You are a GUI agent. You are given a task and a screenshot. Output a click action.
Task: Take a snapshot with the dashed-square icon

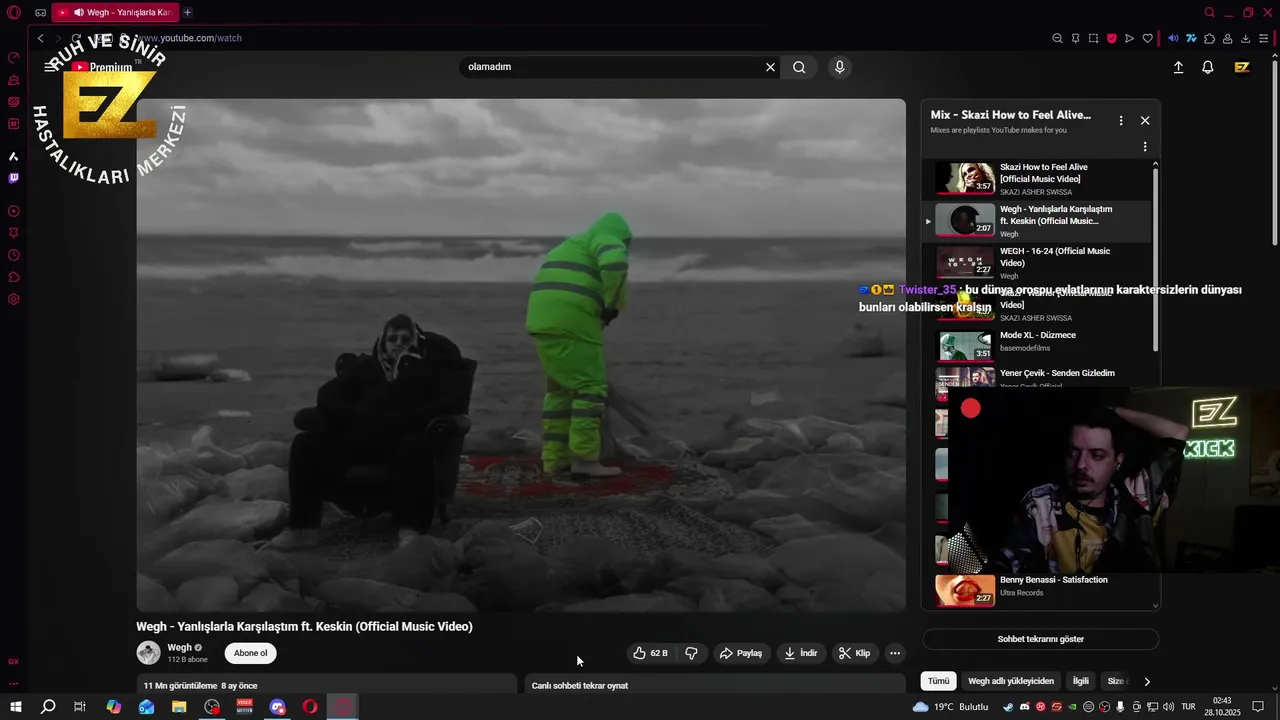pyautogui.click(x=1093, y=38)
